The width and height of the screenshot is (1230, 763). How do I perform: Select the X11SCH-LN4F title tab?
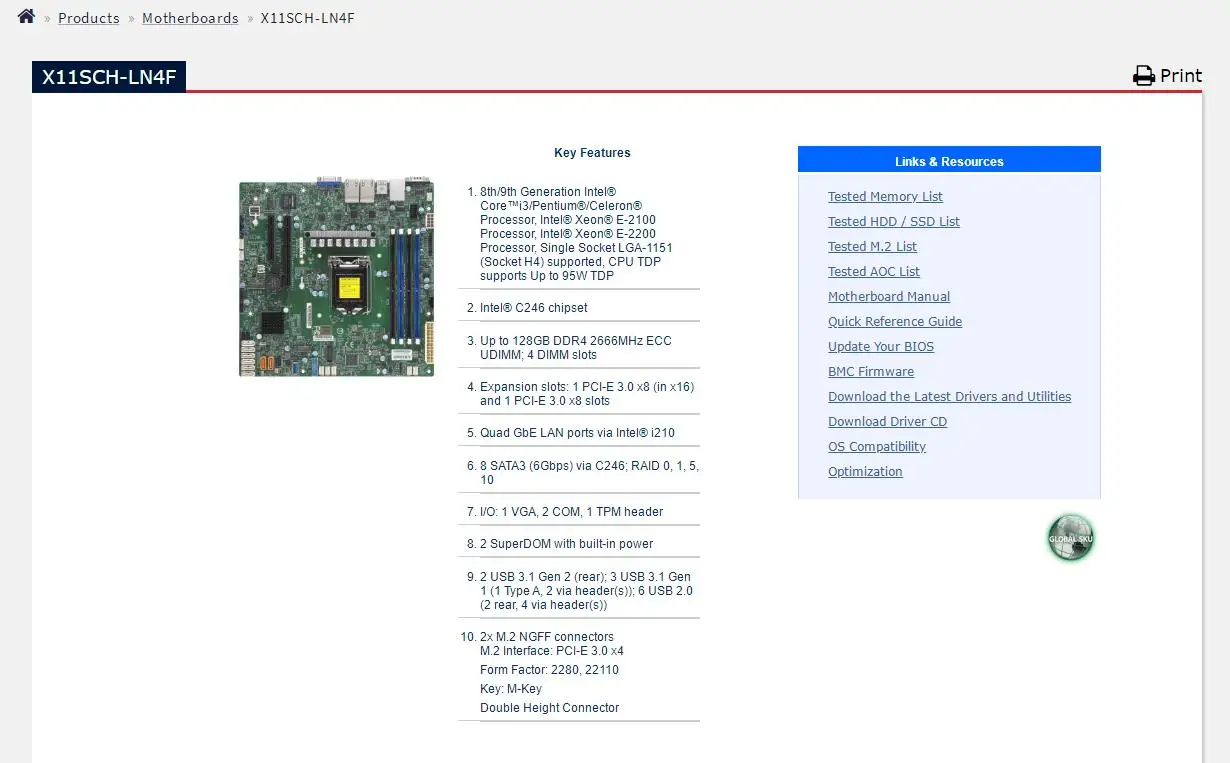pos(109,76)
